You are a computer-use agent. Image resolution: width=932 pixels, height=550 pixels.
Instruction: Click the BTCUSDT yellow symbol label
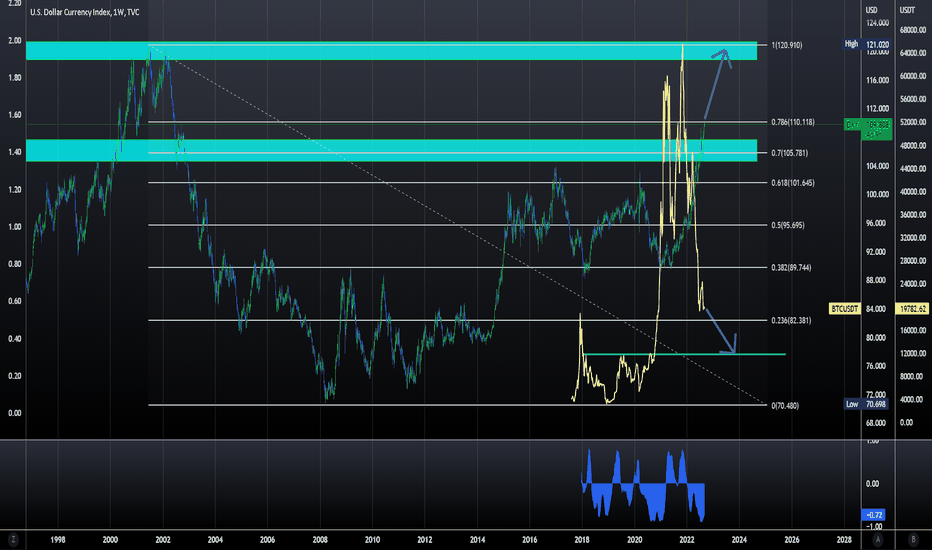pos(845,309)
